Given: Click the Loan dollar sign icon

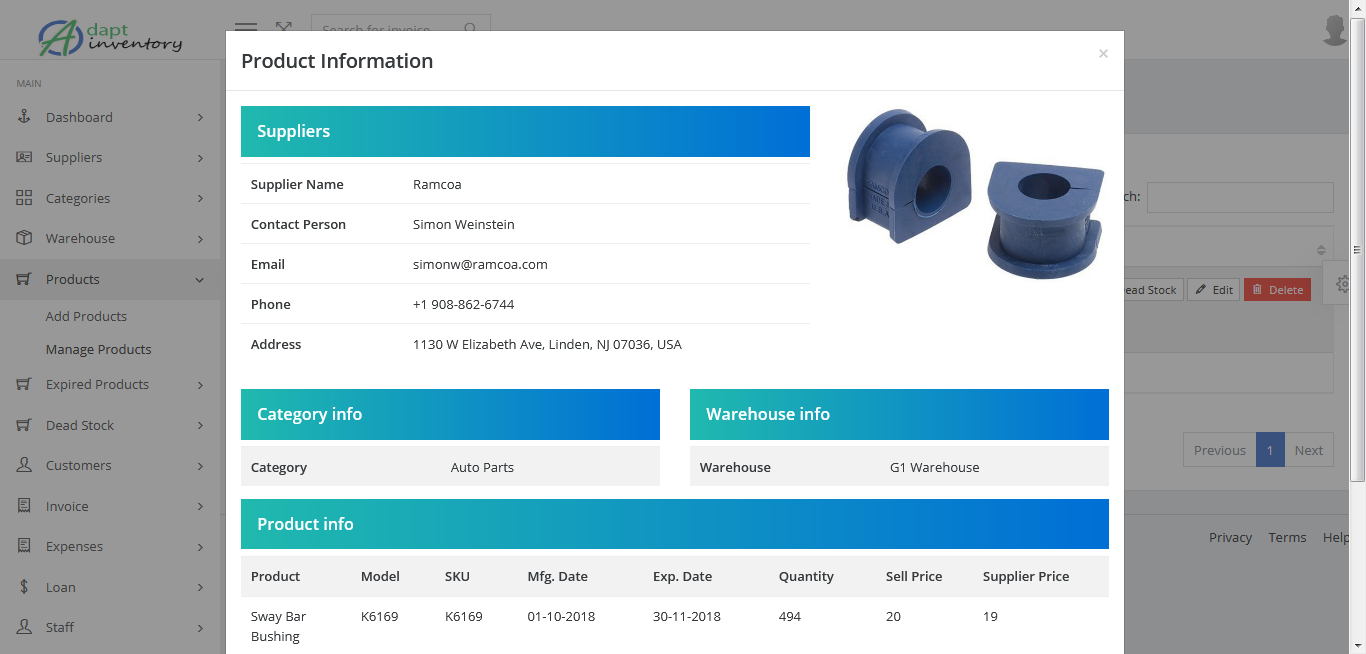Looking at the screenshot, I should coord(24,587).
